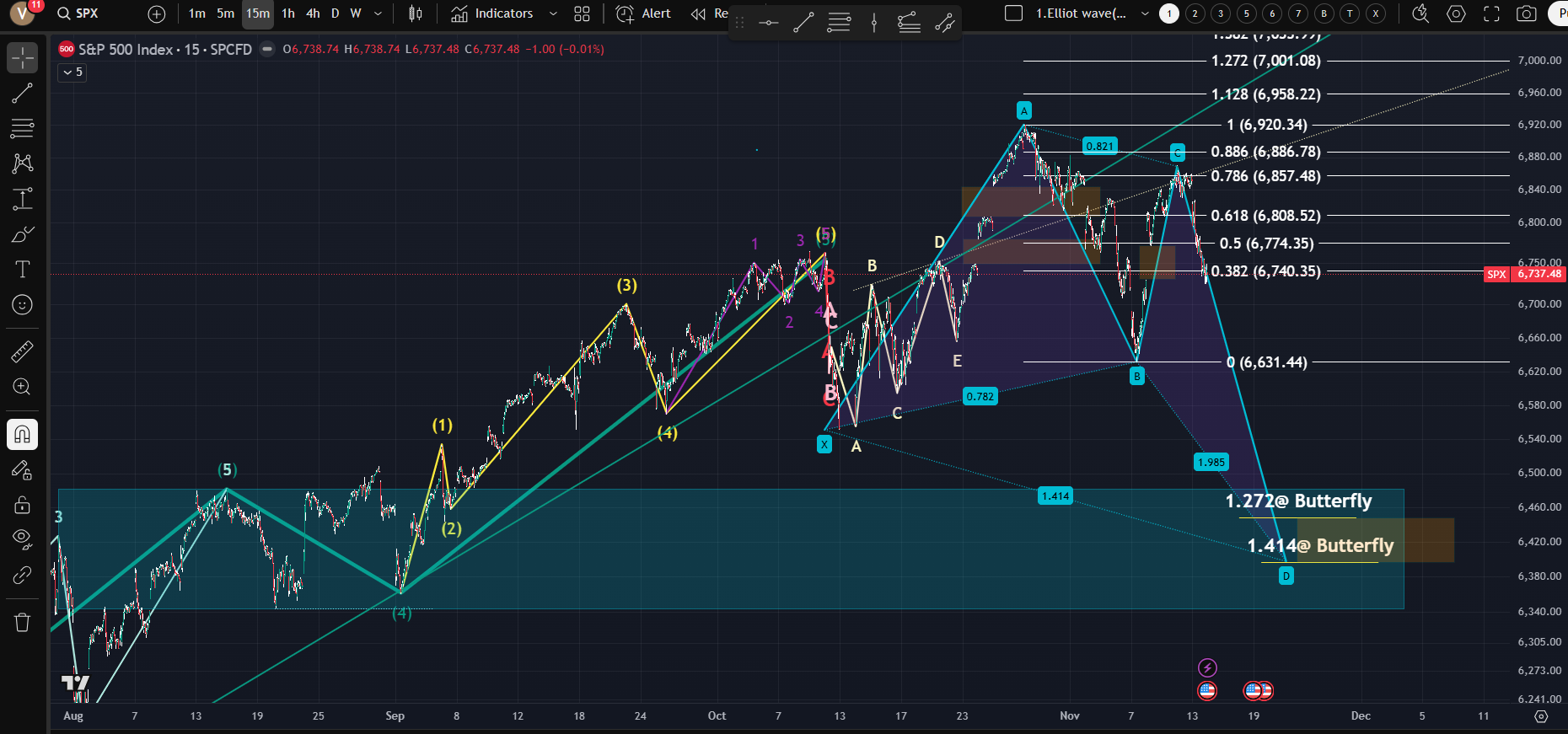Image resolution: width=1568 pixels, height=734 pixels.
Task: Pick the ruler Measure tool
Action: point(23,351)
